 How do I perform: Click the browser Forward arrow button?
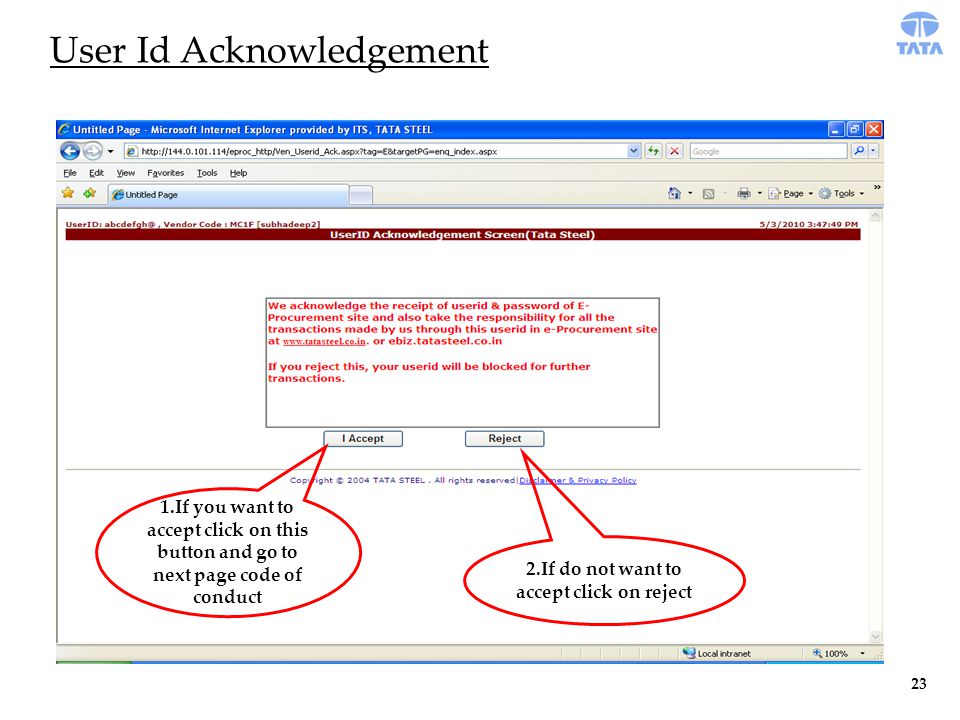tap(93, 151)
